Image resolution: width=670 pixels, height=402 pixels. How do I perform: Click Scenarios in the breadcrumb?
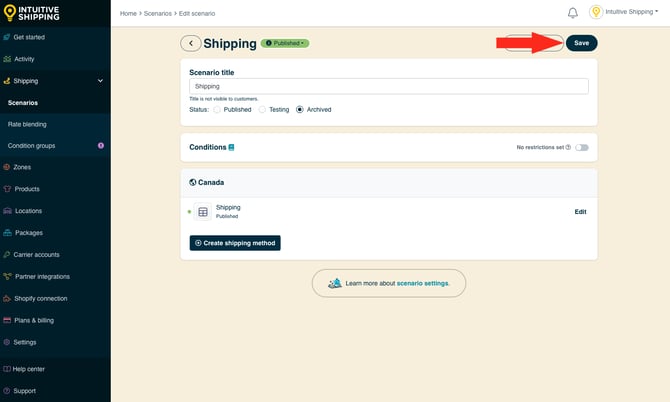[x=158, y=14]
